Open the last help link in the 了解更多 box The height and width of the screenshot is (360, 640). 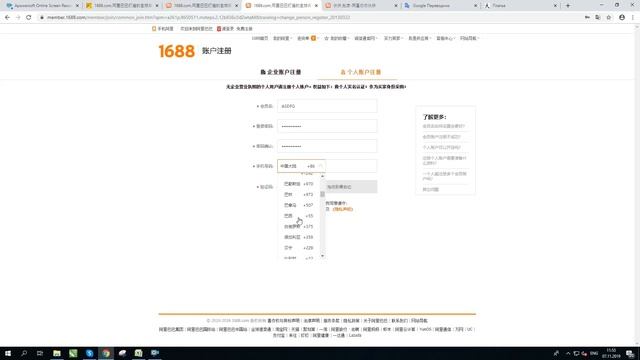click(431, 190)
